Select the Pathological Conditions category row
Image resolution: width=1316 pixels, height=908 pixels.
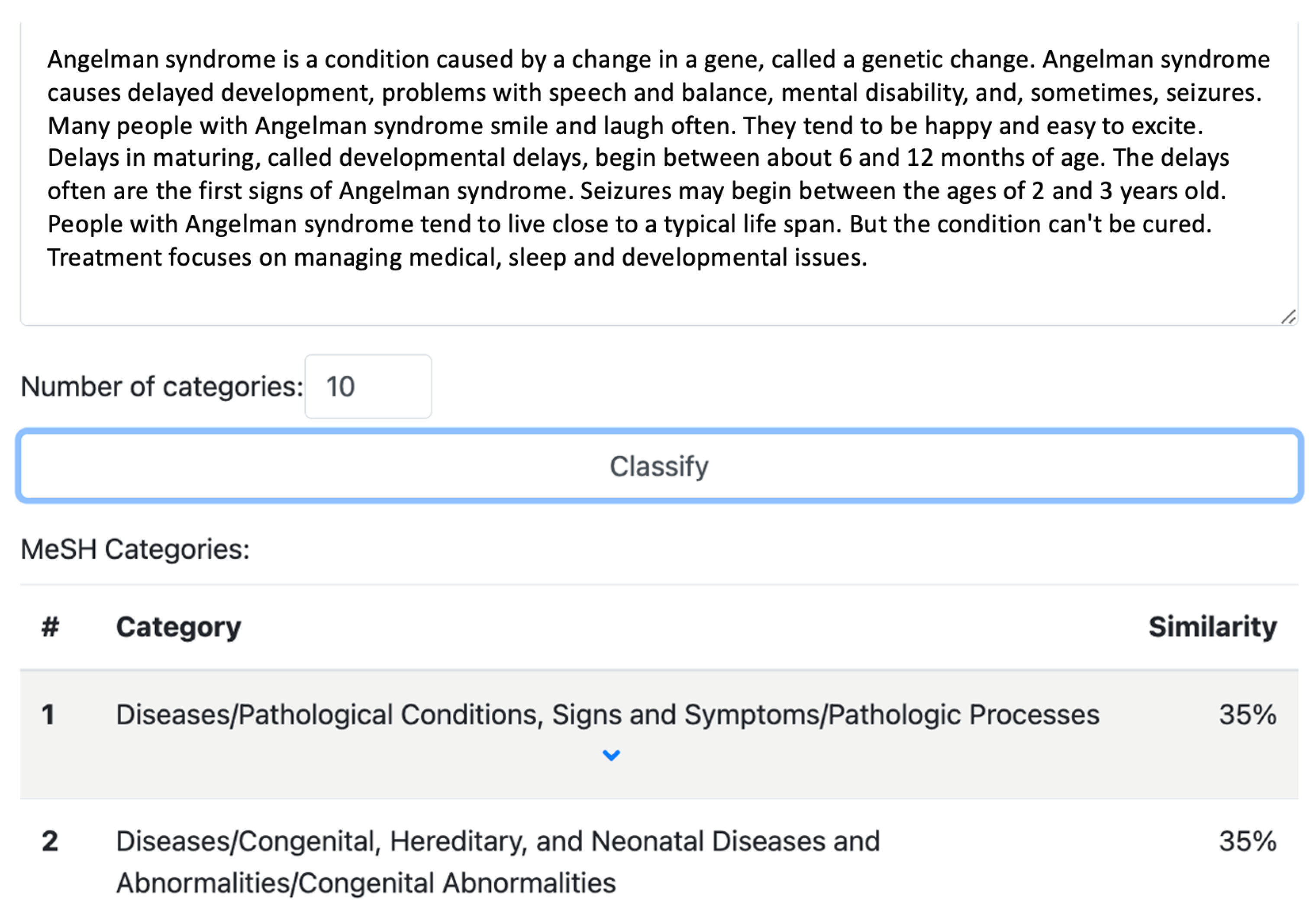pos(607,715)
